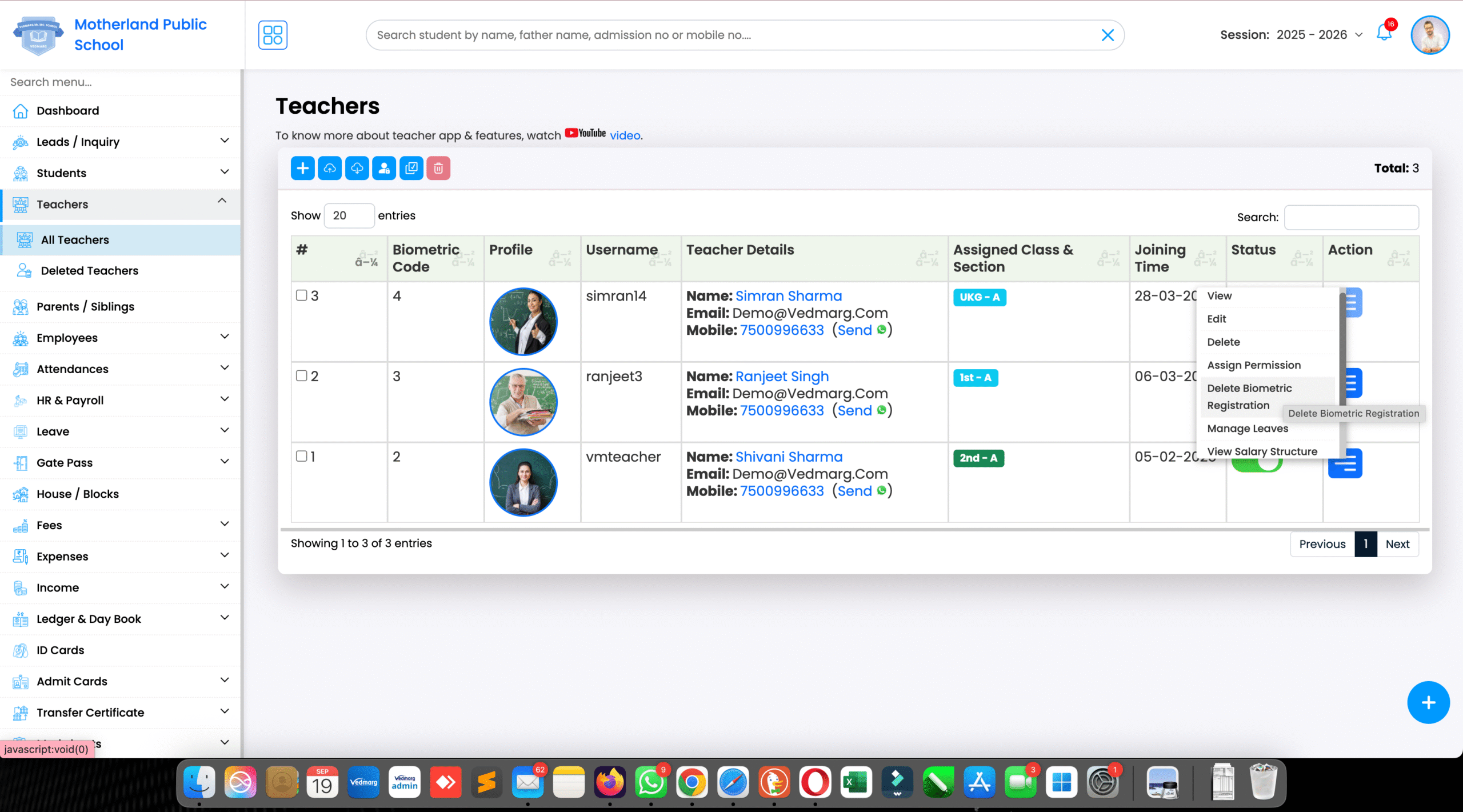This screenshot has height=812, width=1463.
Task: Open the apps grid icon near search bar
Action: pyautogui.click(x=273, y=35)
